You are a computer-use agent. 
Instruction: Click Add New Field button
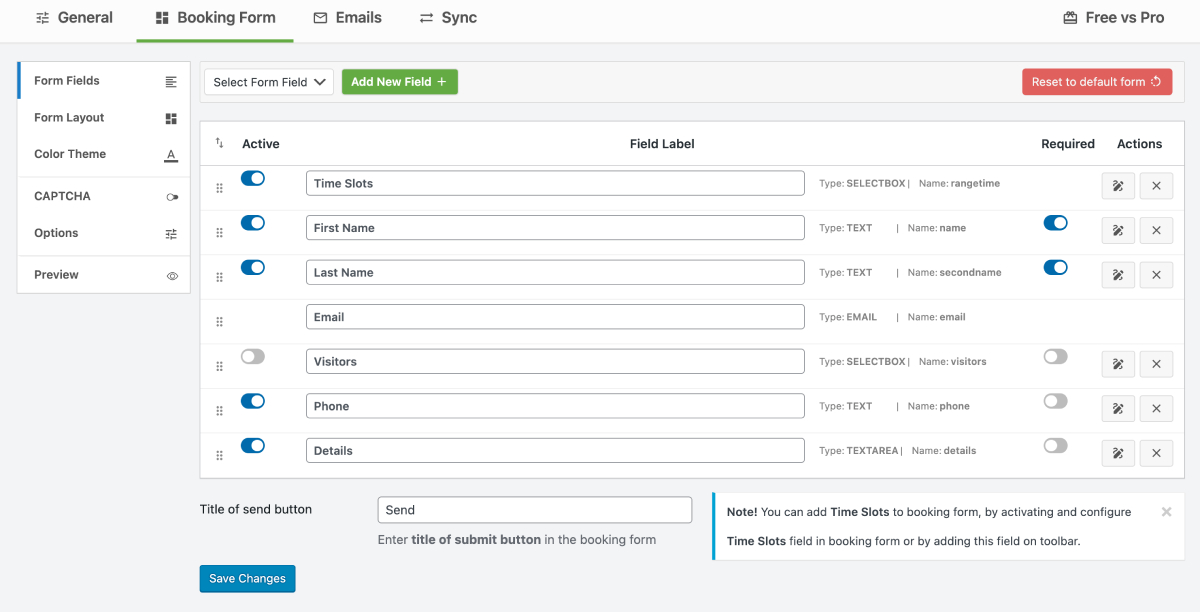(400, 82)
